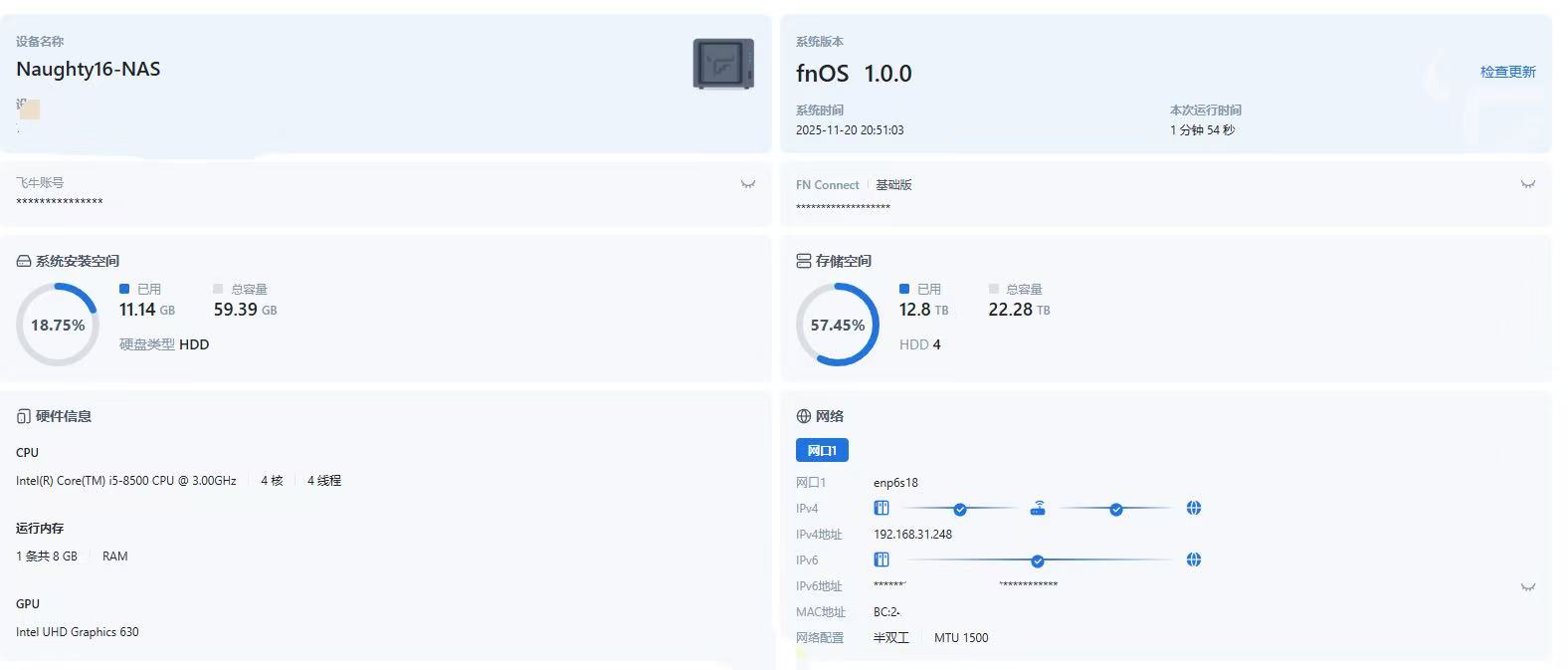Viewport: 1568px width, 670px height.
Task: Click the 本次运行时间 label
Action: click(1206, 111)
